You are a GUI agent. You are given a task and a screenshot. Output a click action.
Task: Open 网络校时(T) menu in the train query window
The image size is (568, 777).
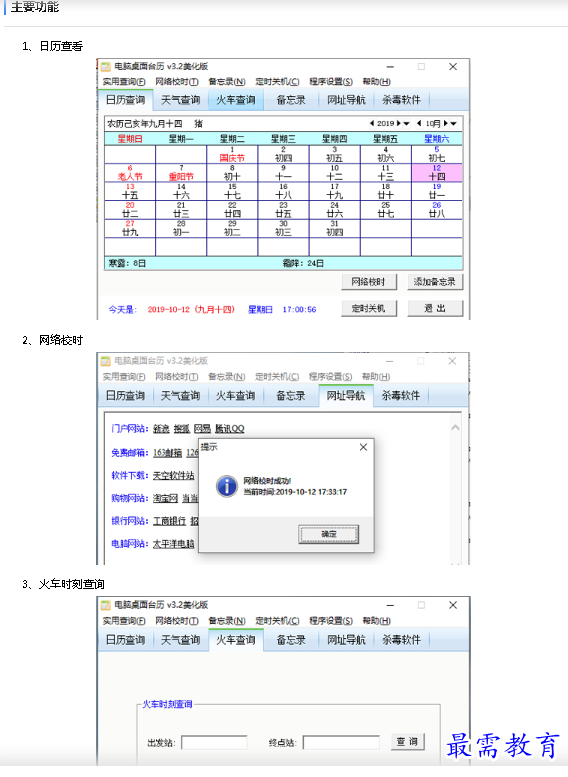pyautogui.click(x=177, y=621)
